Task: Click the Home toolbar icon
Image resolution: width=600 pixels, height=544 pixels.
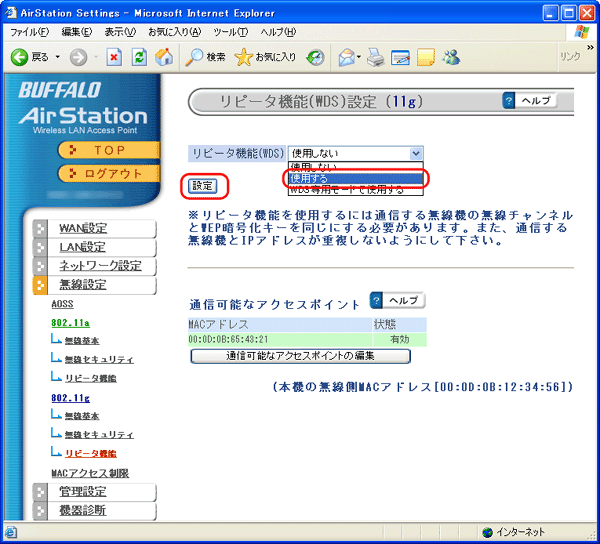Action: [x=163, y=57]
